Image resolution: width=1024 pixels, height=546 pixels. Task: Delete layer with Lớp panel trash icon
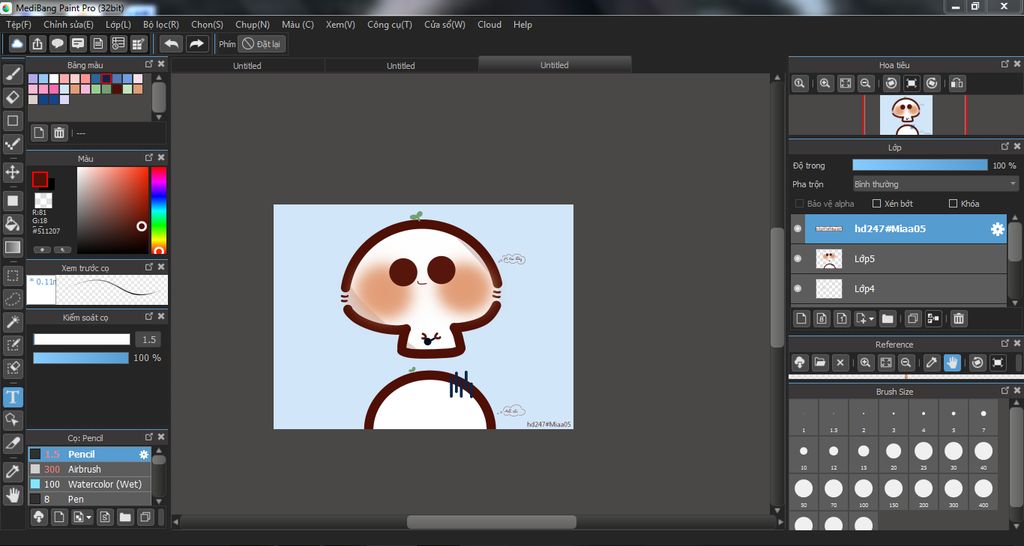pos(958,319)
